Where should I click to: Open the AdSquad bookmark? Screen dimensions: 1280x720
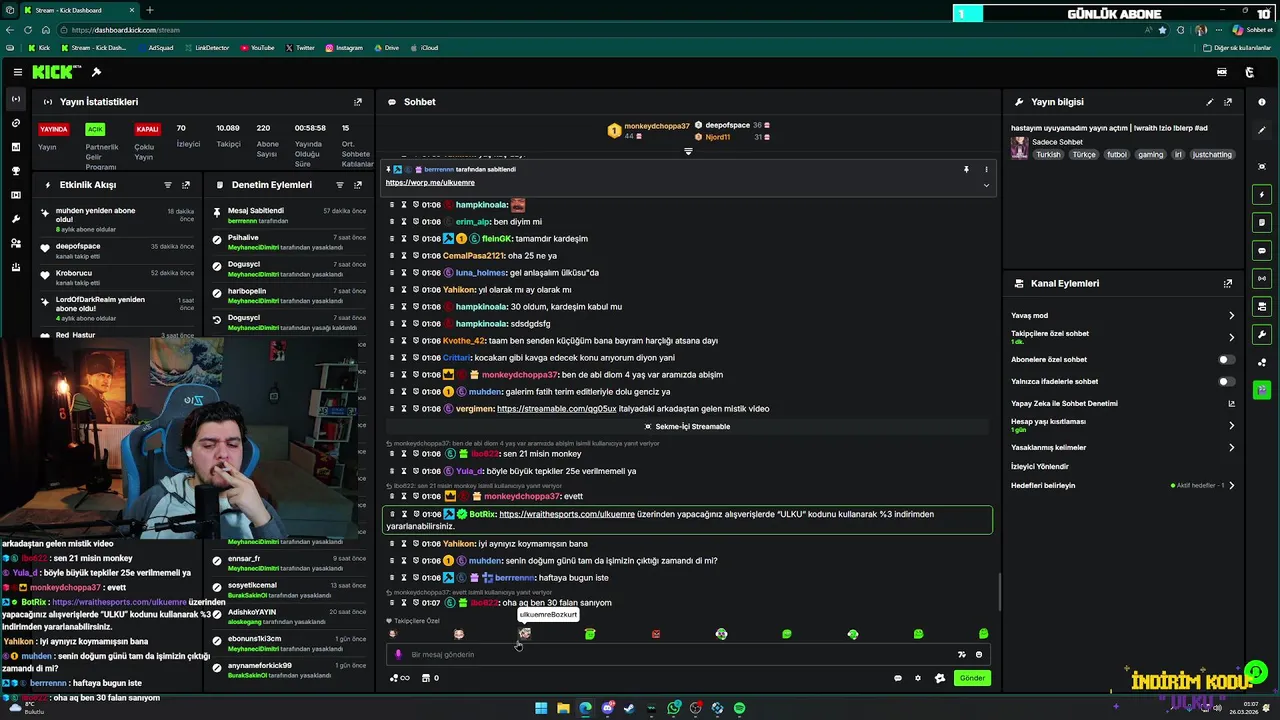pos(157,48)
